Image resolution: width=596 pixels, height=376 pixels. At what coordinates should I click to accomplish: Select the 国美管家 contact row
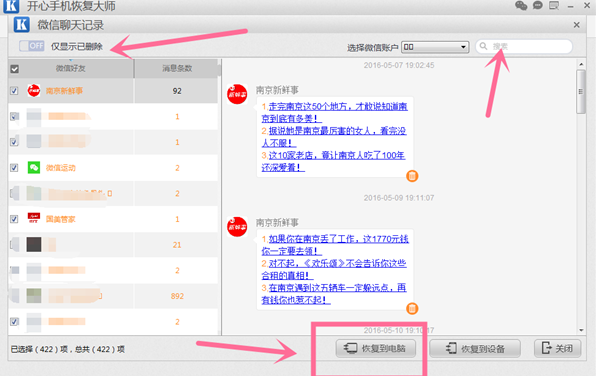click(x=113, y=219)
